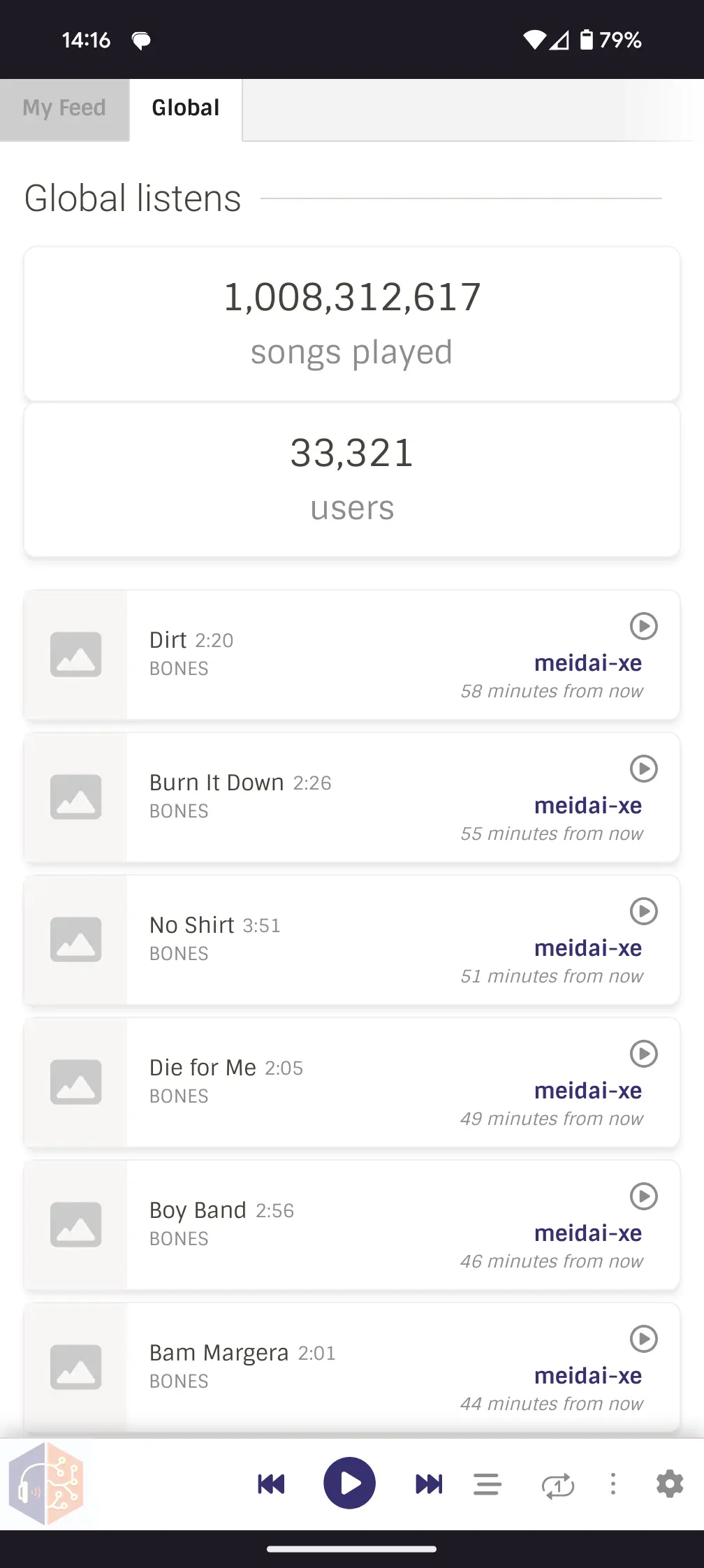The height and width of the screenshot is (1568, 704).
Task: Play Bam Margera using its play icon
Action: point(643,1339)
